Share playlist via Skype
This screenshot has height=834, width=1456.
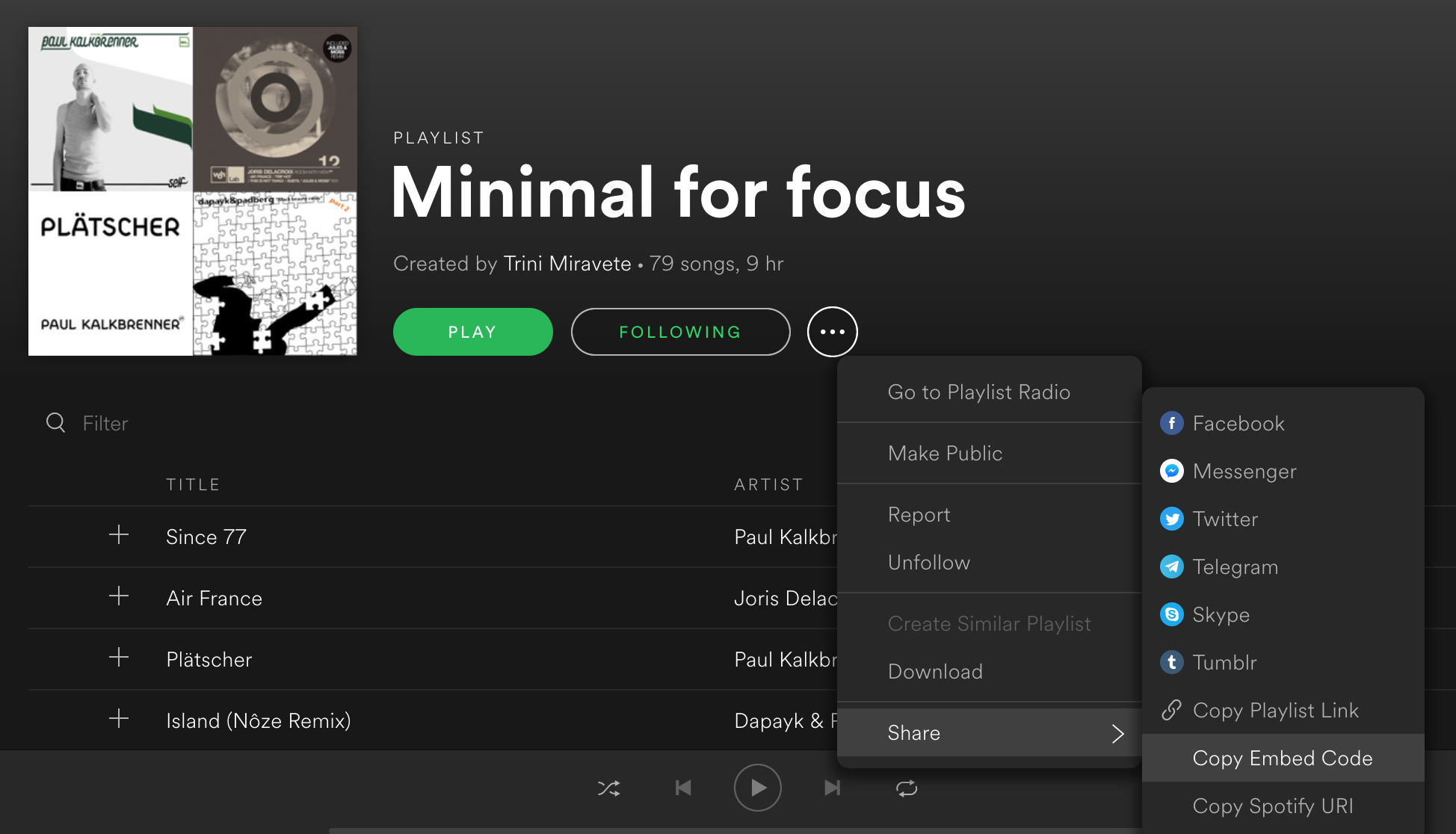point(1221,615)
